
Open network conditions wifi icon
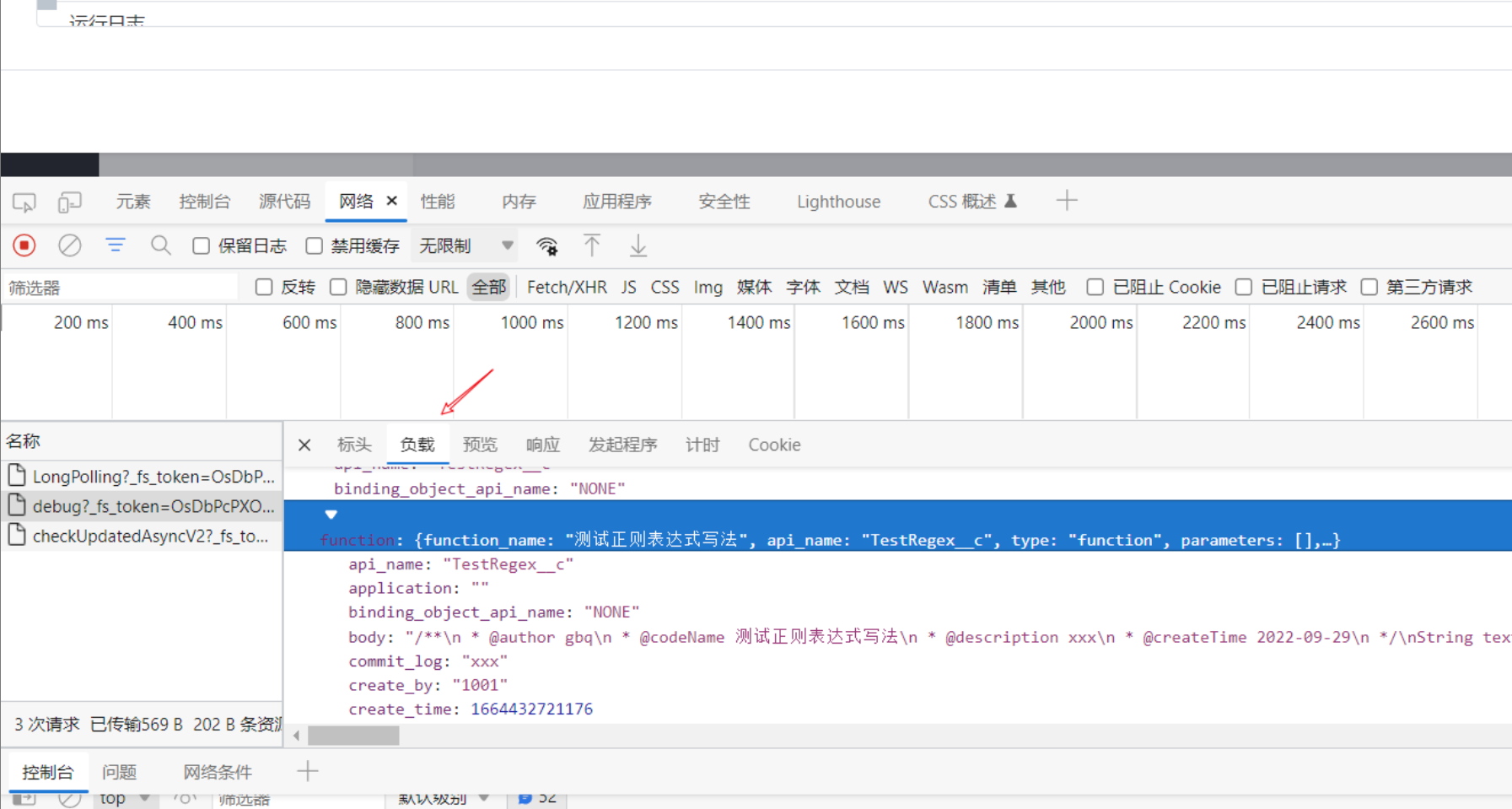pos(547,246)
